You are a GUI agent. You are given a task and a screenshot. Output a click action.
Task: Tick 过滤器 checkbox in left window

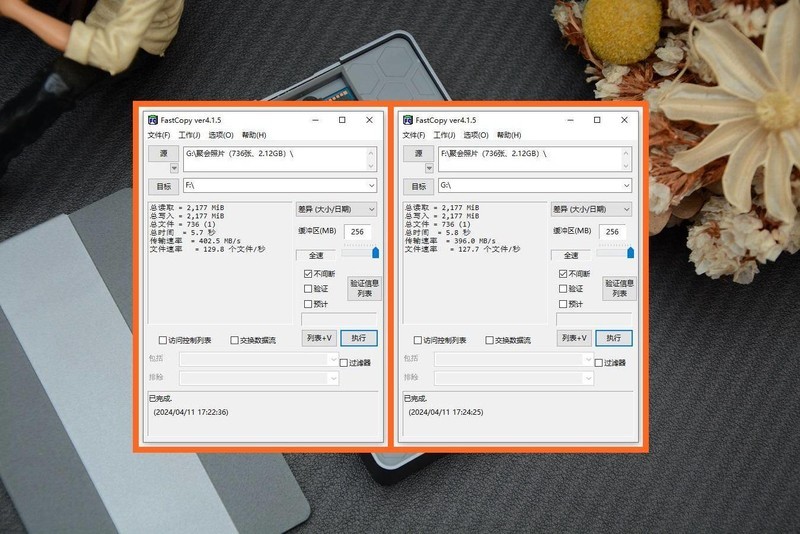[343, 363]
